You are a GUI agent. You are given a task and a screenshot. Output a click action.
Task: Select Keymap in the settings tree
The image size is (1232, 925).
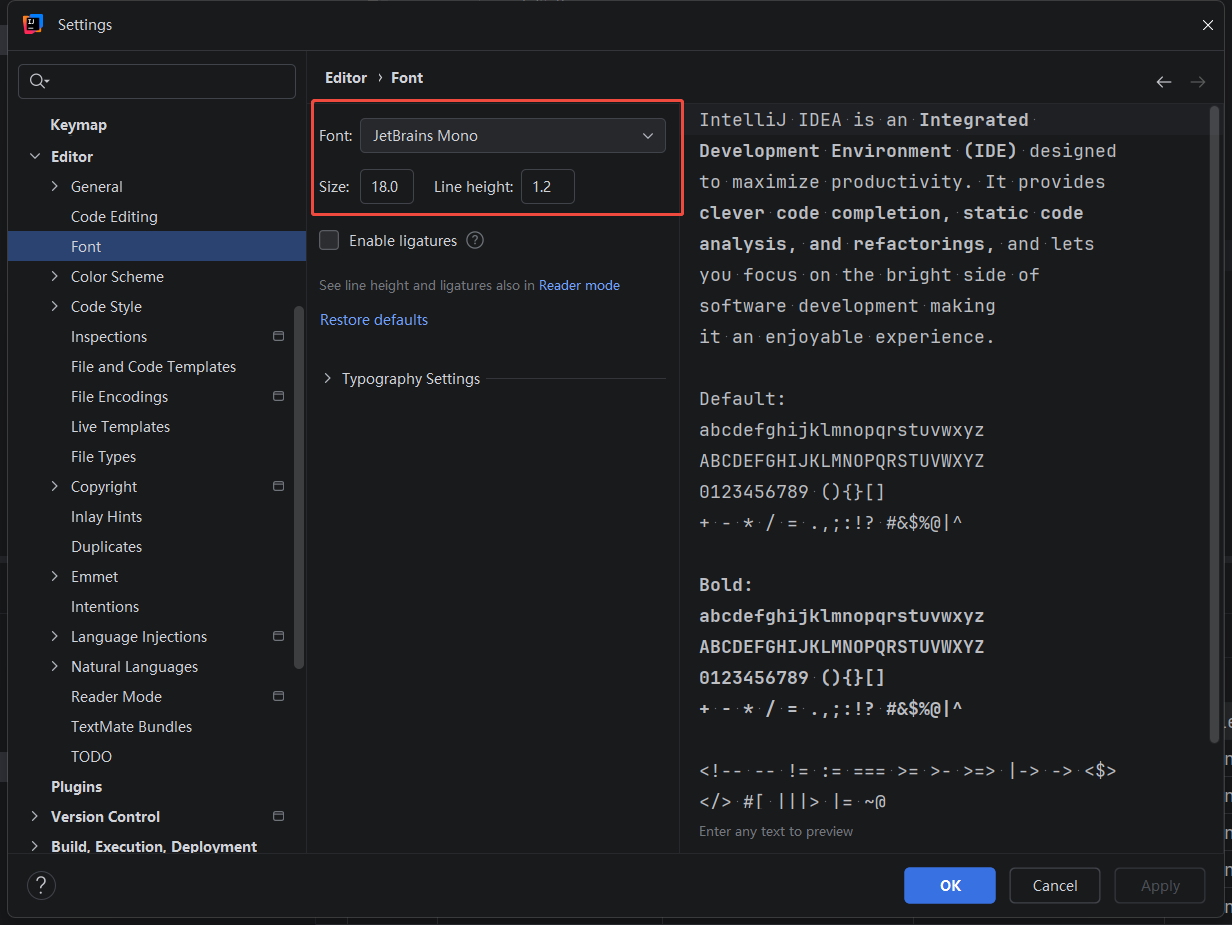(79, 125)
